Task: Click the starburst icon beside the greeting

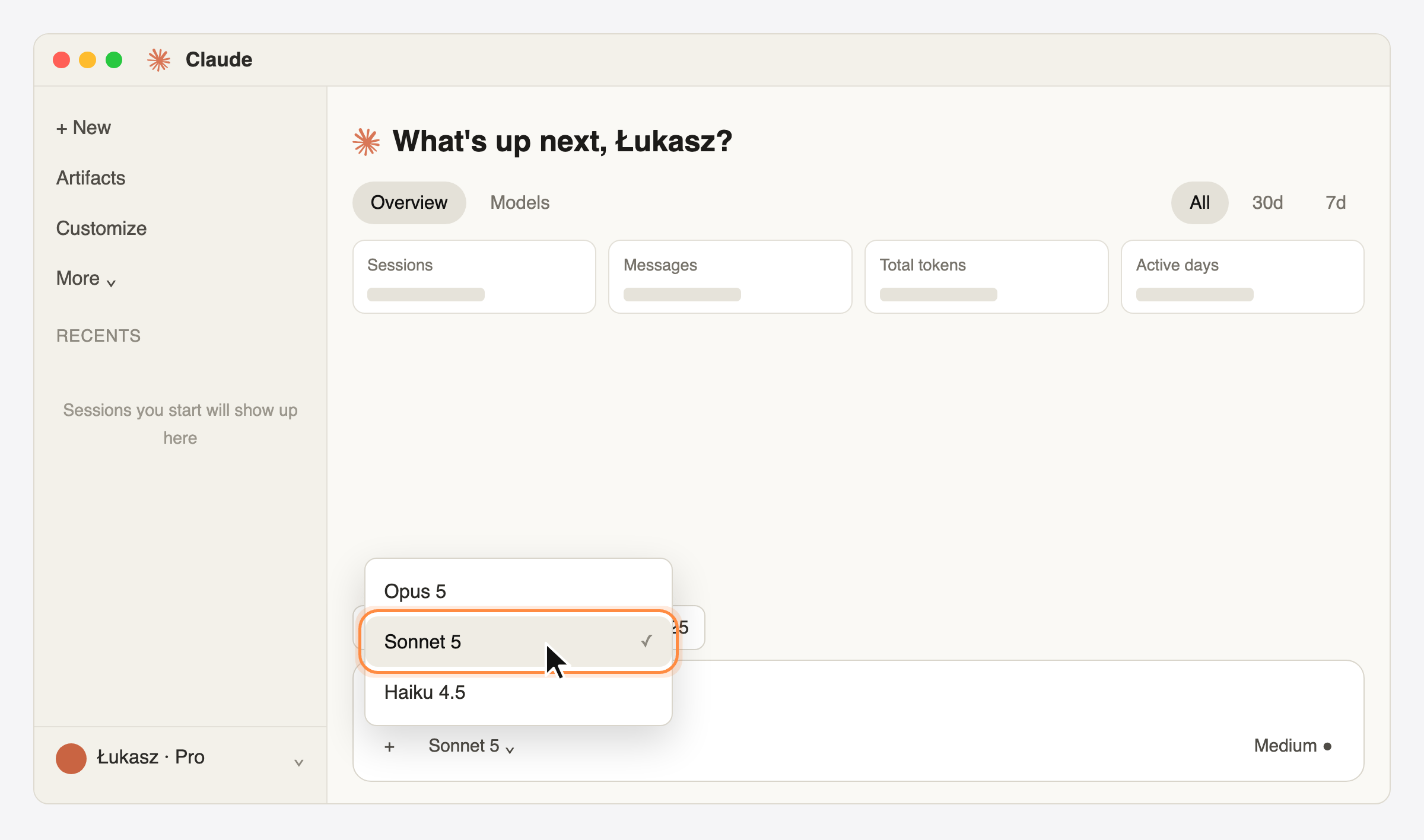Action: [366, 142]
